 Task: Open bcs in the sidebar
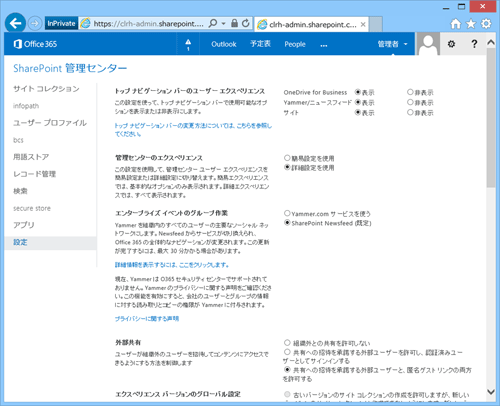18,140
